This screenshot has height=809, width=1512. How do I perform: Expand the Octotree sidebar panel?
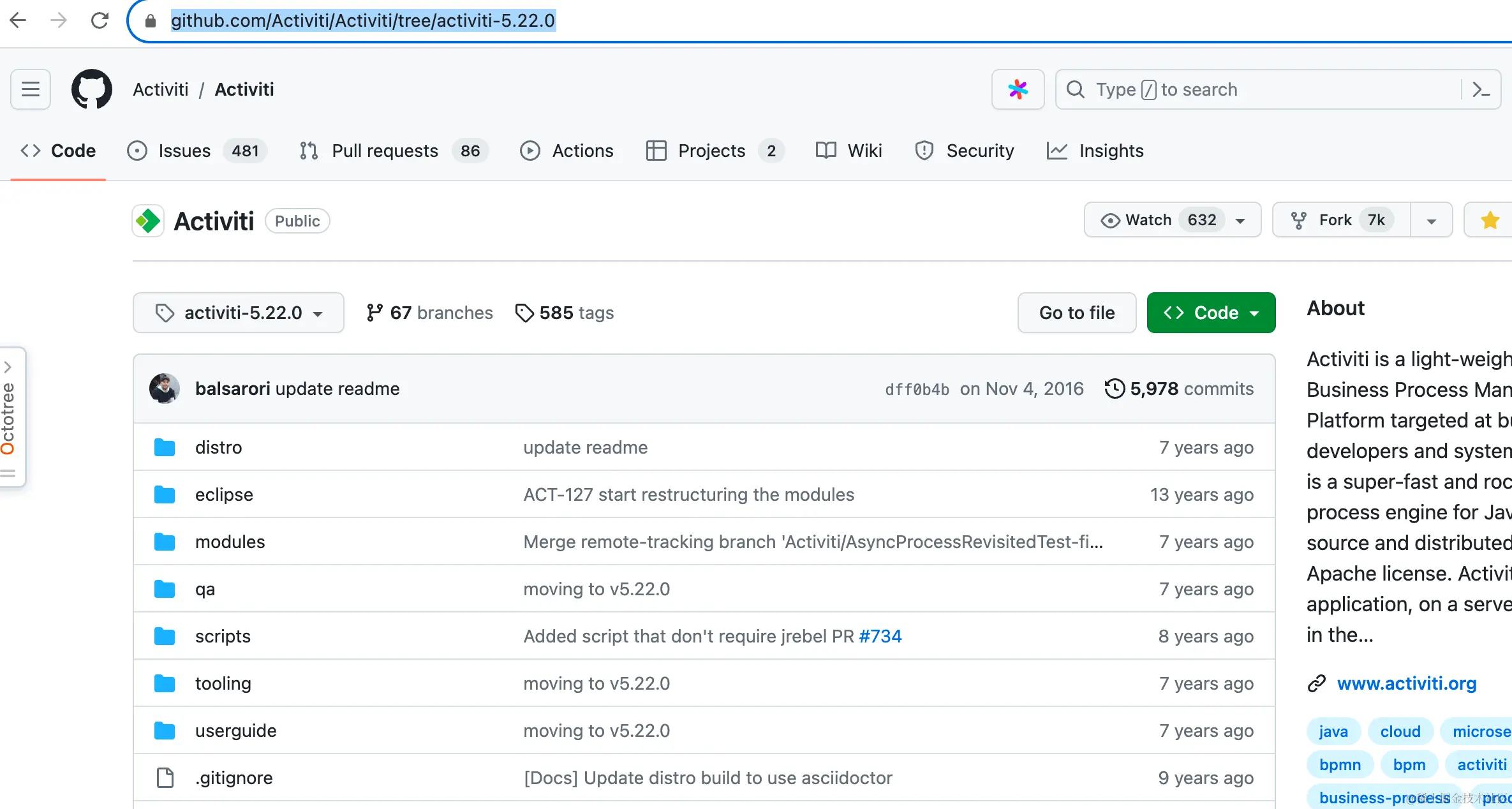click(x=9, y=367)
